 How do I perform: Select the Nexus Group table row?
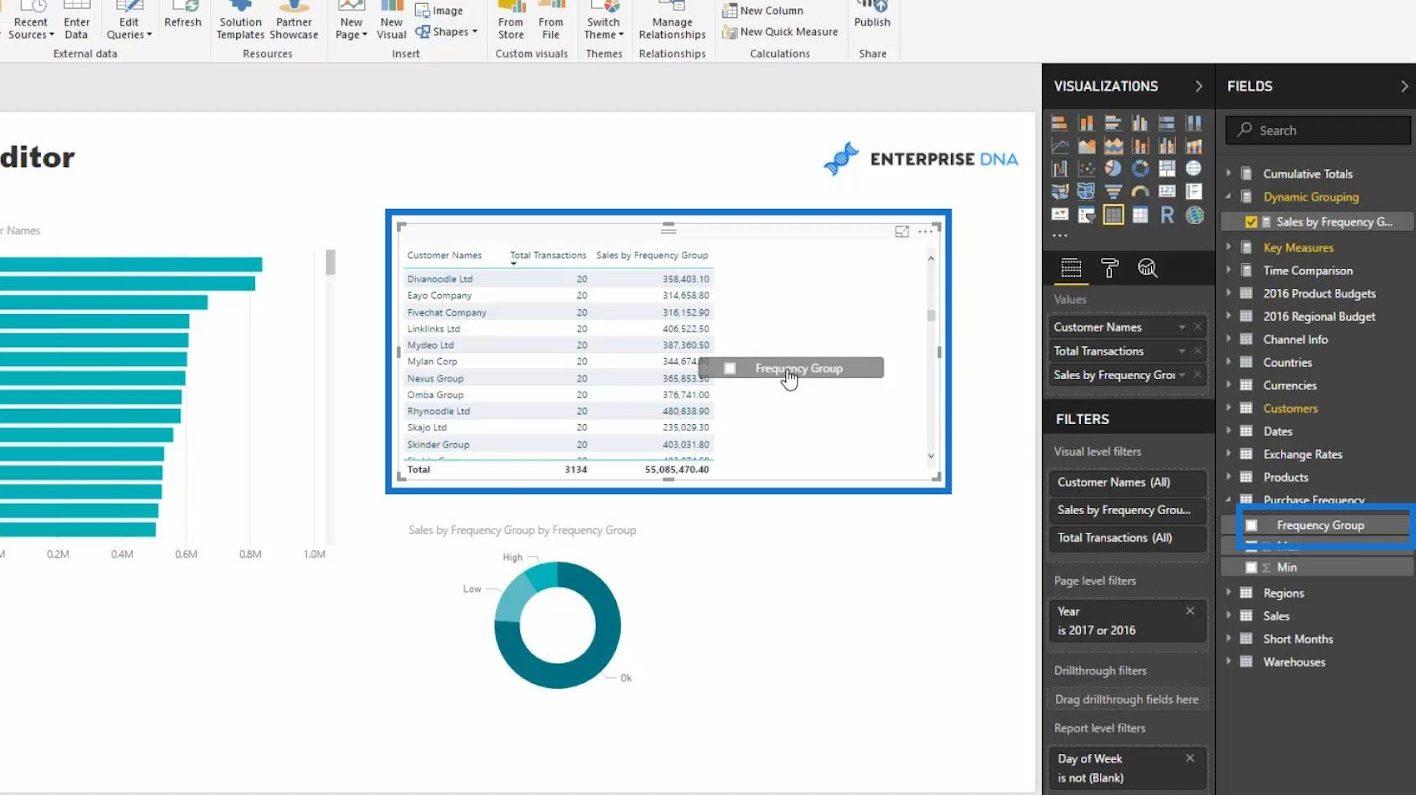coord(559,378)
